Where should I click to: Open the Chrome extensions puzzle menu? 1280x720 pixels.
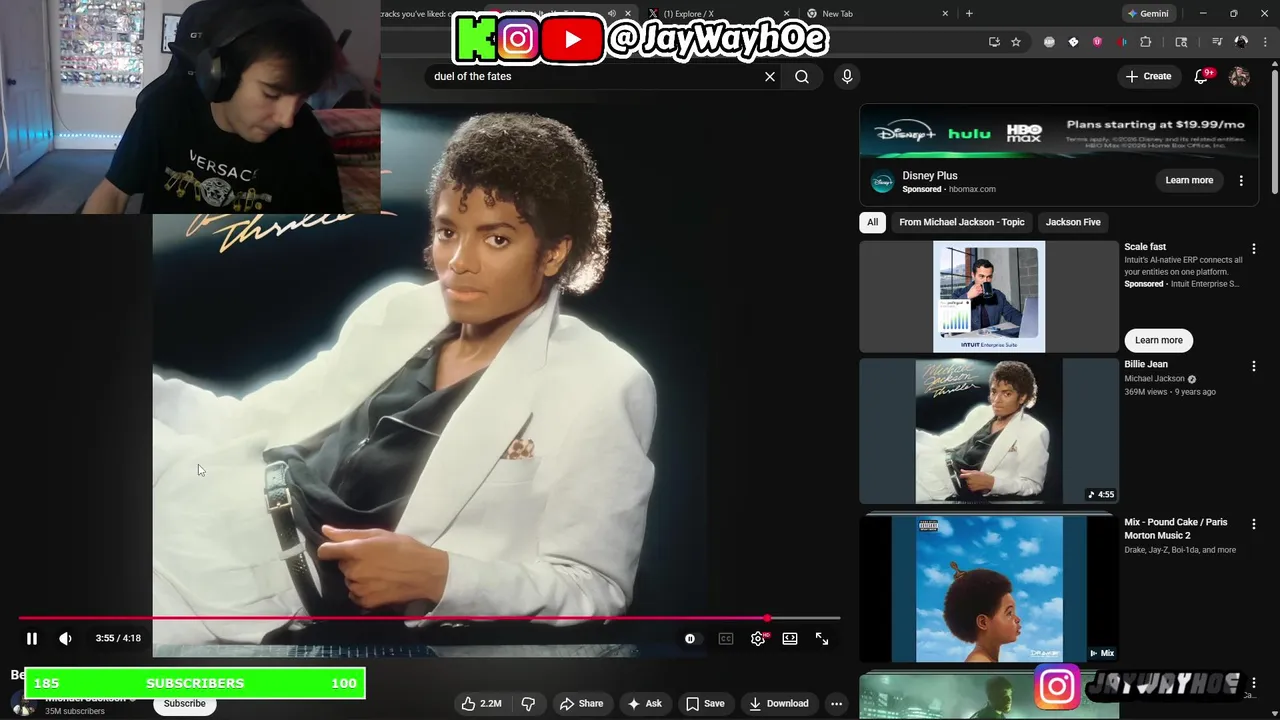[x=1146, y=42]
